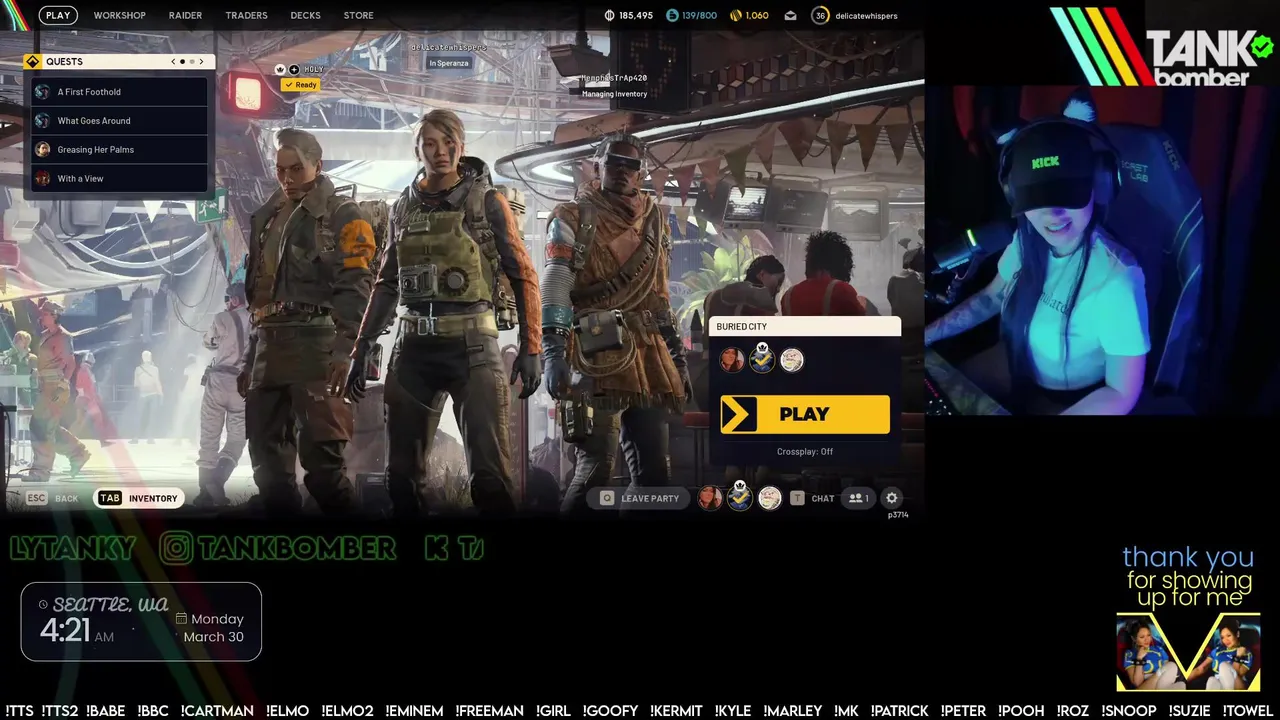Click the With a View quest icon

(x=42, y=179)
